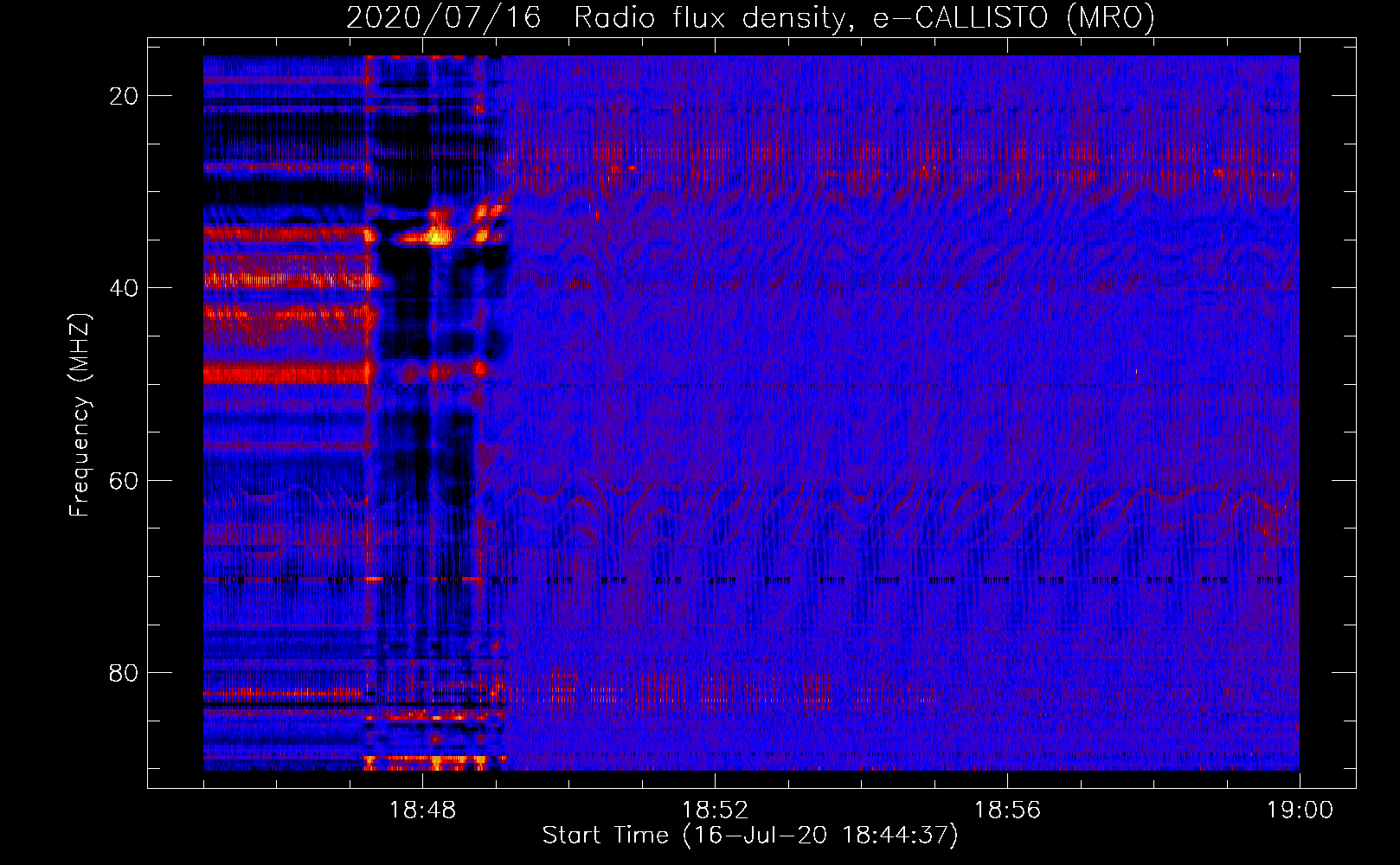Click the 'Frequency (MHZ)' axis label
1400x865 pixels.
[80, 415]
